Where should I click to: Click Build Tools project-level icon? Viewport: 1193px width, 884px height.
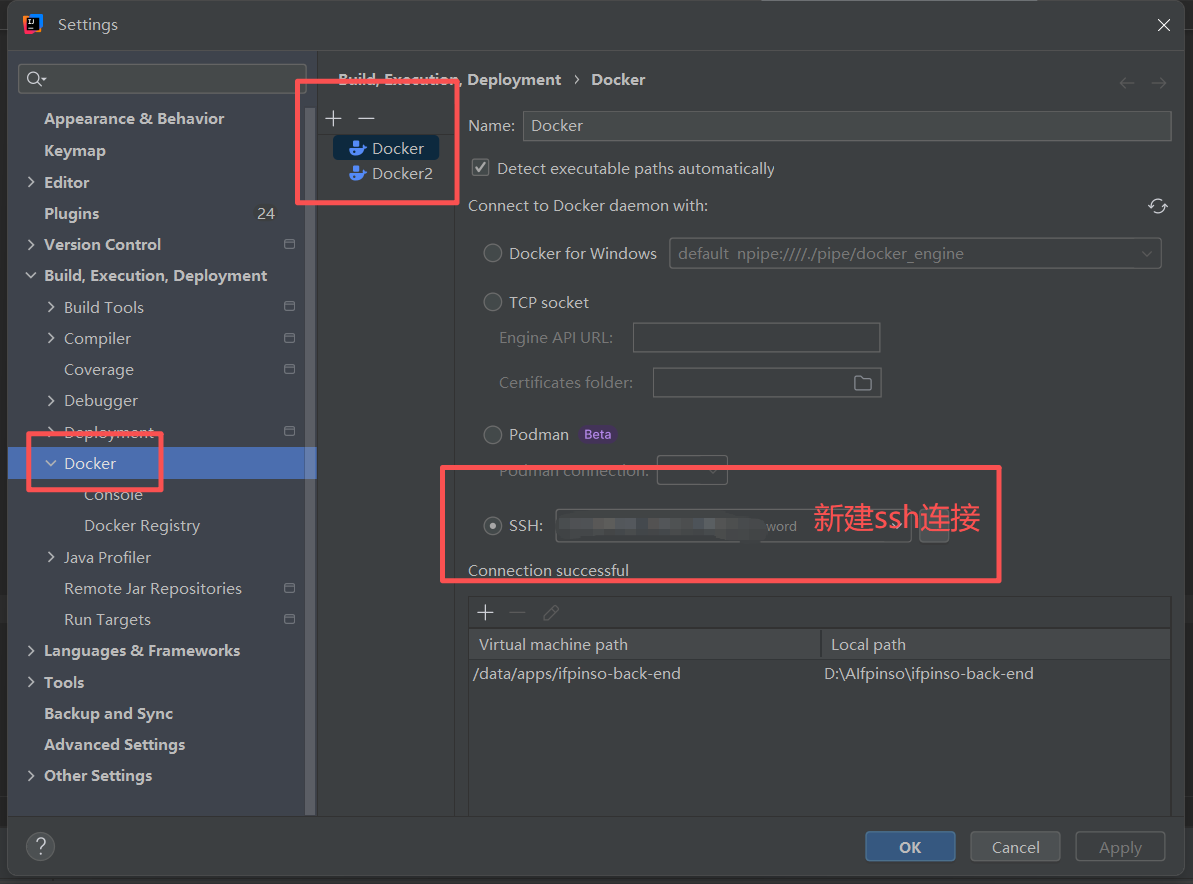coord(289,307)
